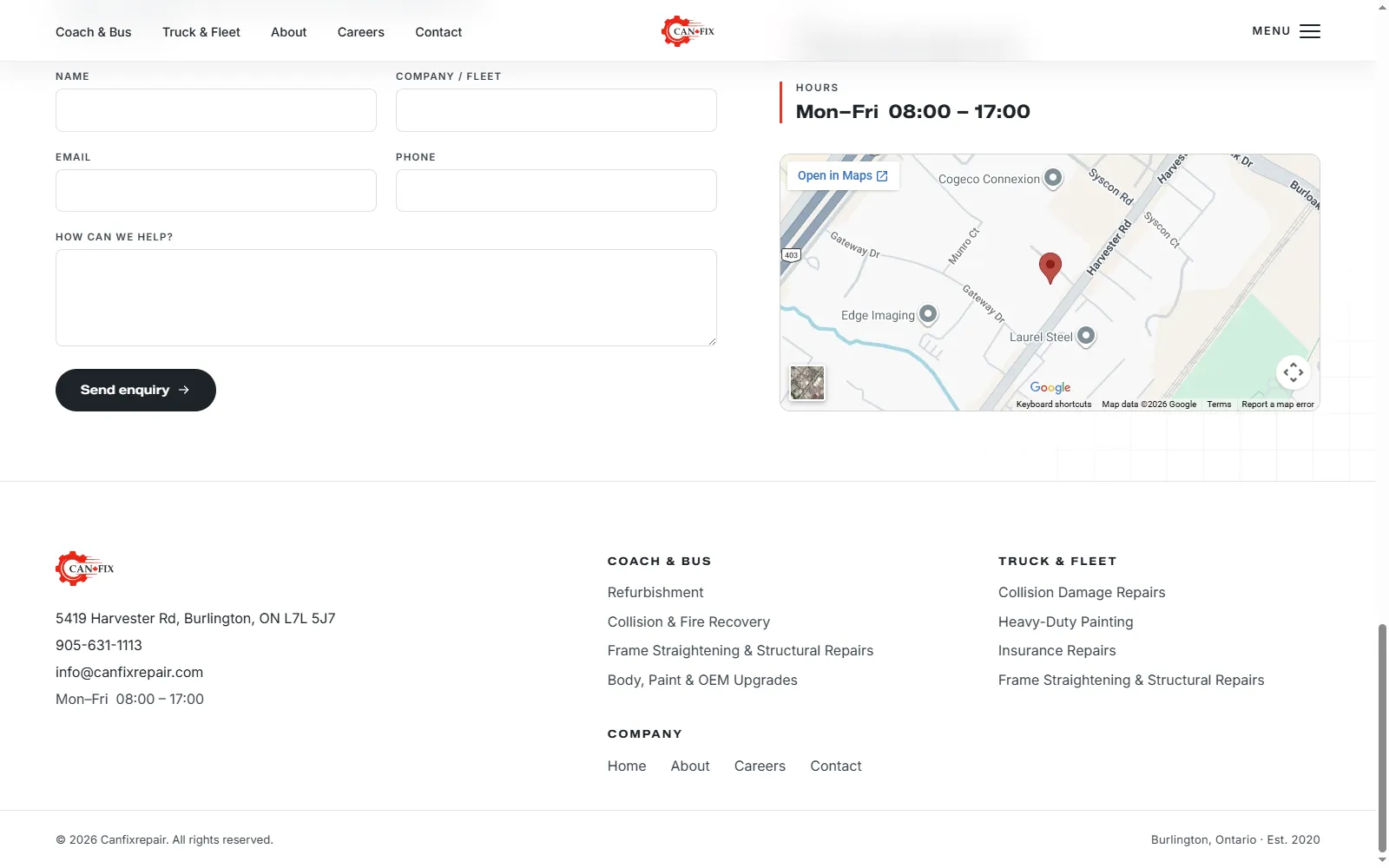Screen dimensions: 1389x868
Task: Click the Laurel Steel map marker
Action: (1086, 336)
